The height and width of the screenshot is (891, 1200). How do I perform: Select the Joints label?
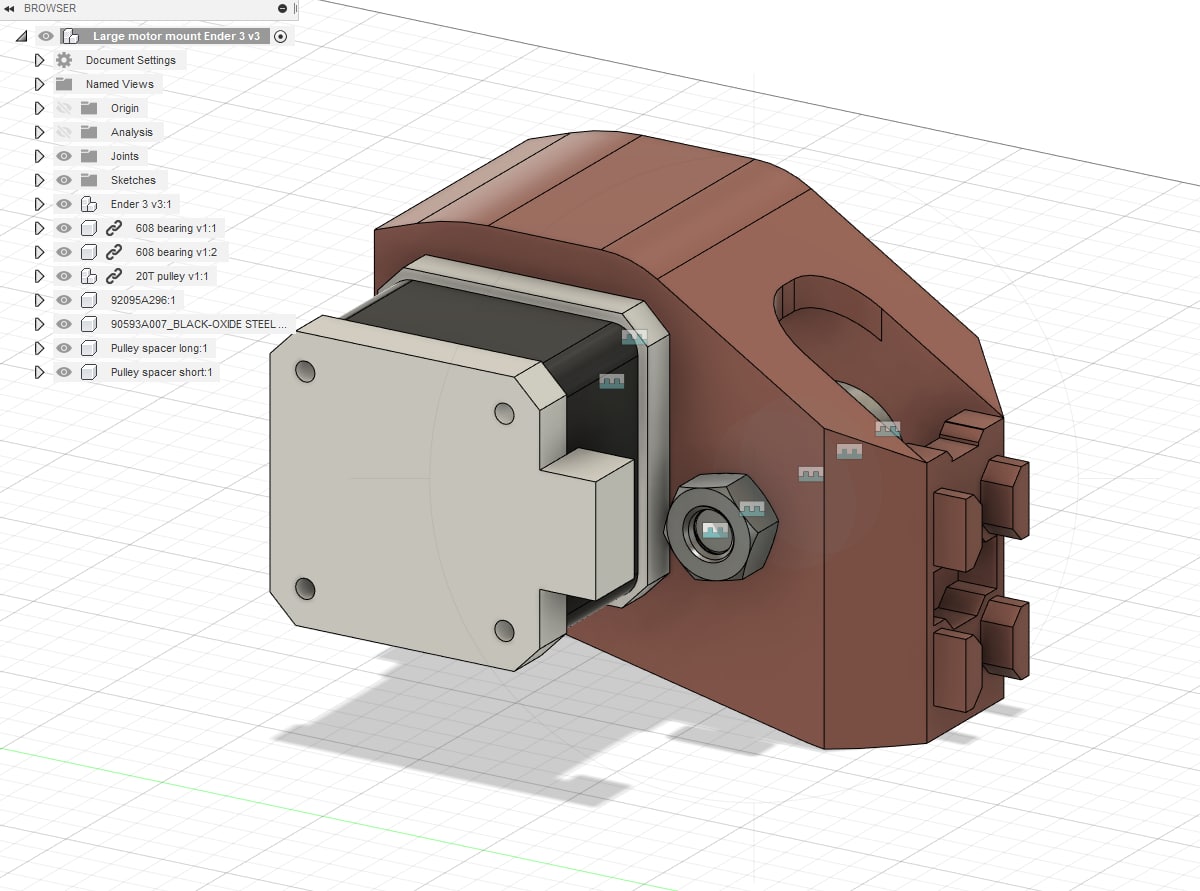click(x=124, y=156)
